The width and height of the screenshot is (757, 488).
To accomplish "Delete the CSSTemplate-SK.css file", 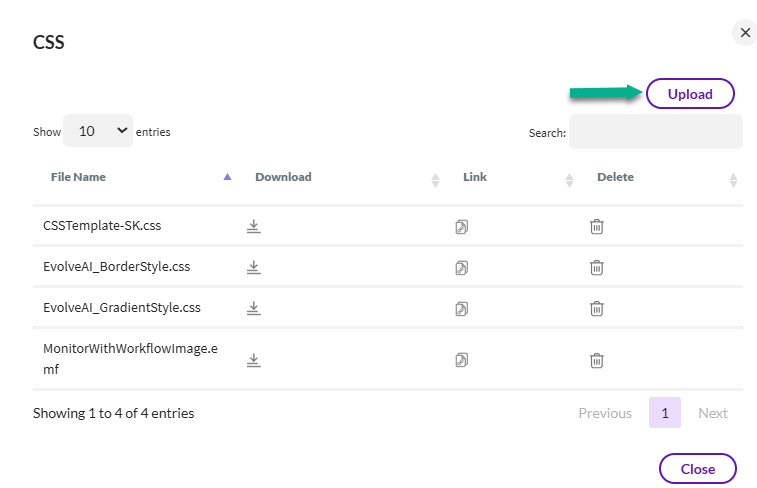I will click(x=596, y=227).
